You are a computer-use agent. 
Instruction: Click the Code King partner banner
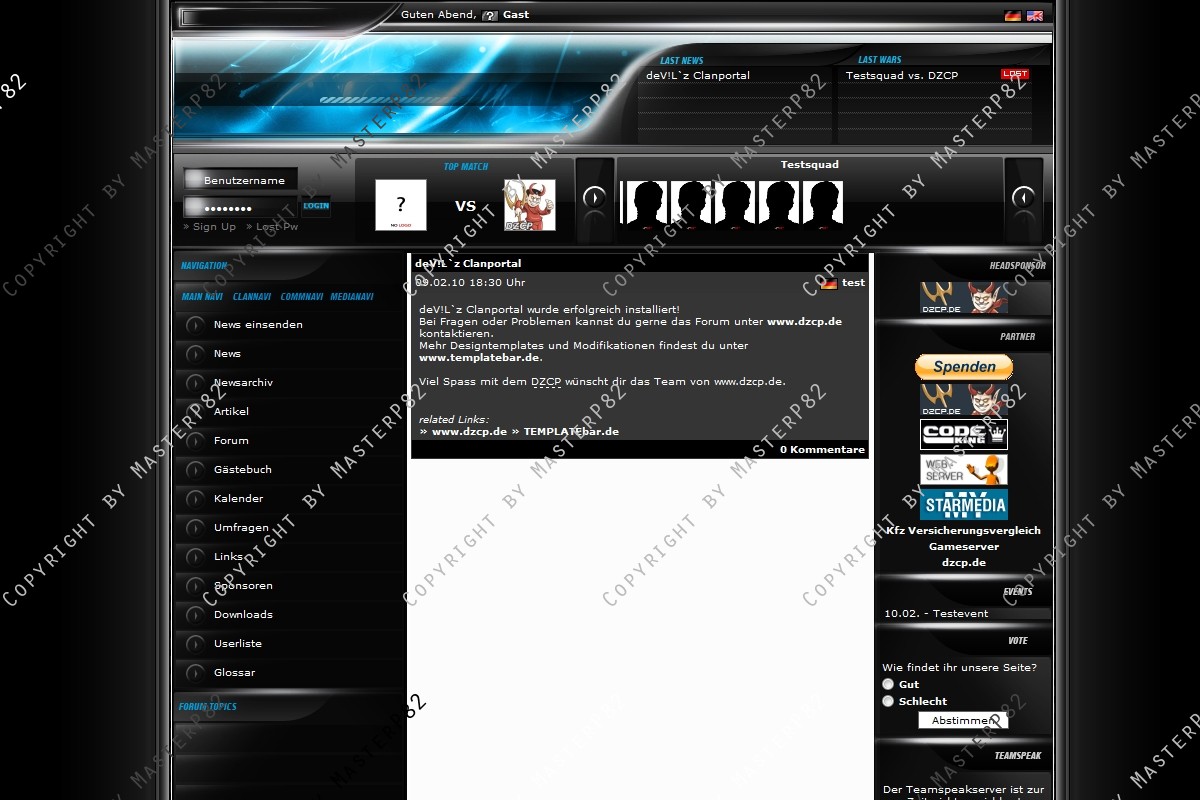(963, 434)
